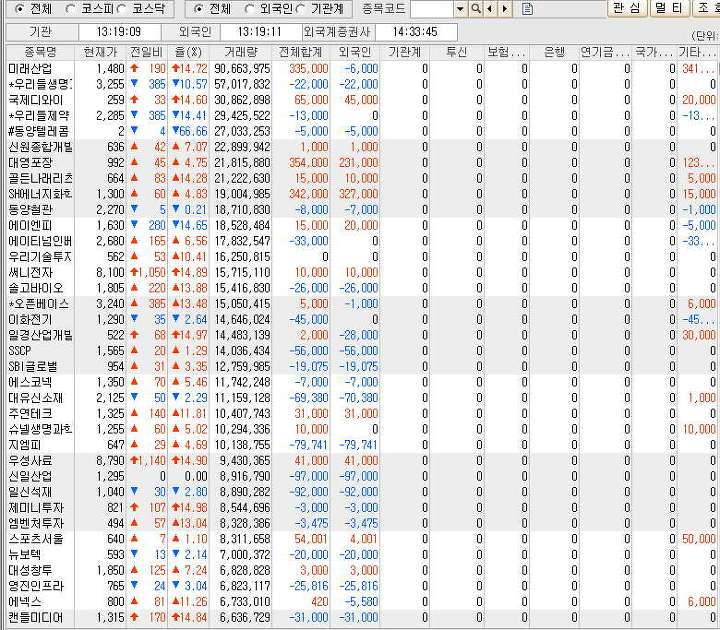The height and width of the screenshot is (630, 720).
Task: Click the 멀티 button
Action: point(669,8)
